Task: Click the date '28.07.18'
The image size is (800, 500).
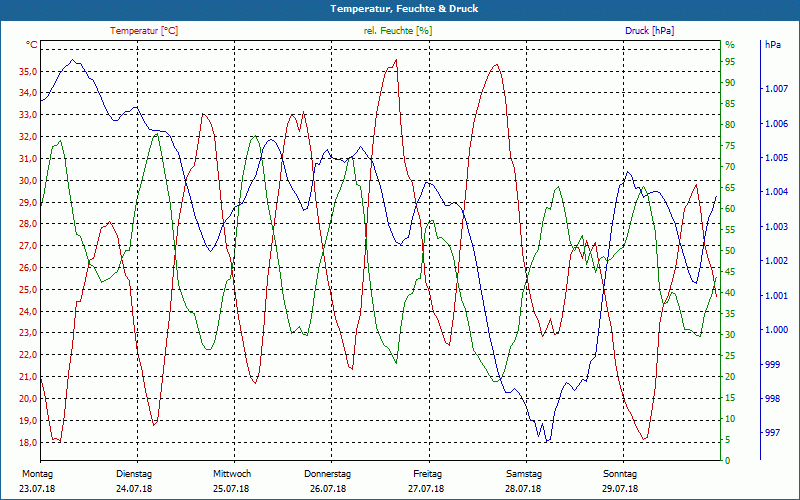Action: pyautogui.click(x=523, y=489)
